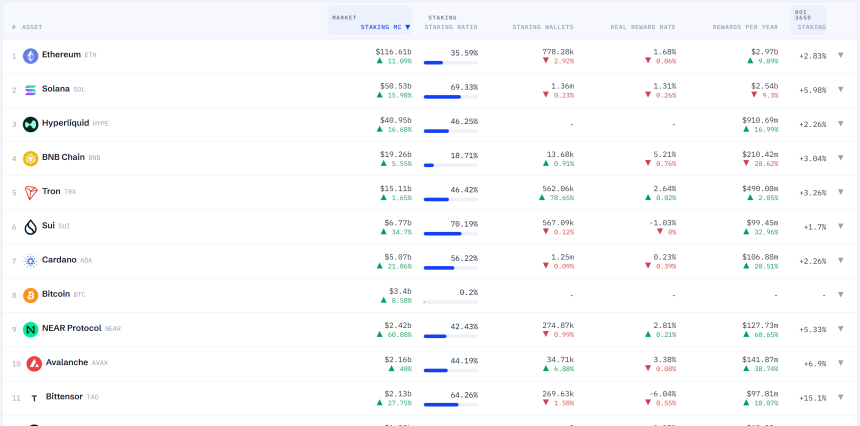Expand the Sui row details
The width and height of the screenshot is (860, 426).
pyautogui.click(x=840, y=226)
